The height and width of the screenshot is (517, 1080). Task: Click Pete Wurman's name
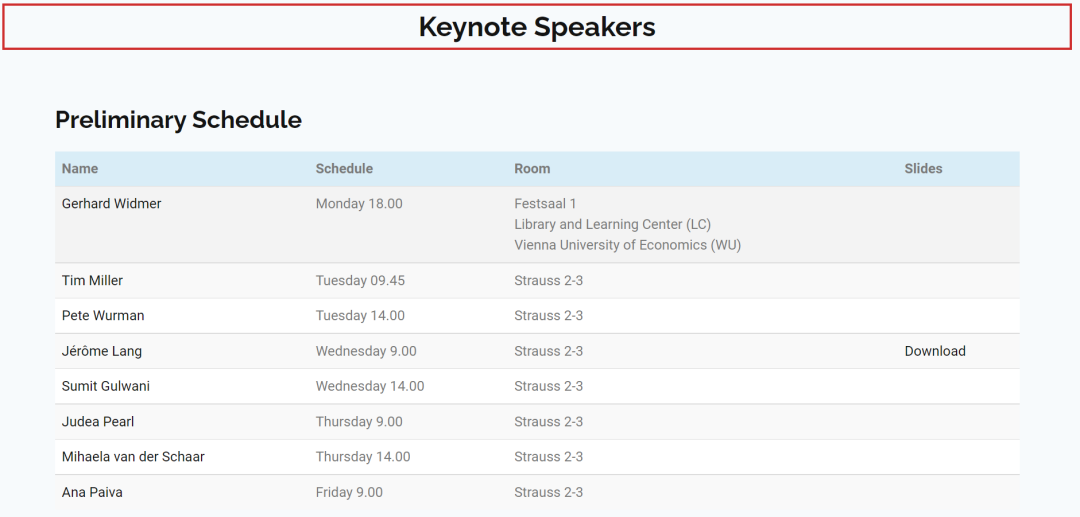[103, 316]
